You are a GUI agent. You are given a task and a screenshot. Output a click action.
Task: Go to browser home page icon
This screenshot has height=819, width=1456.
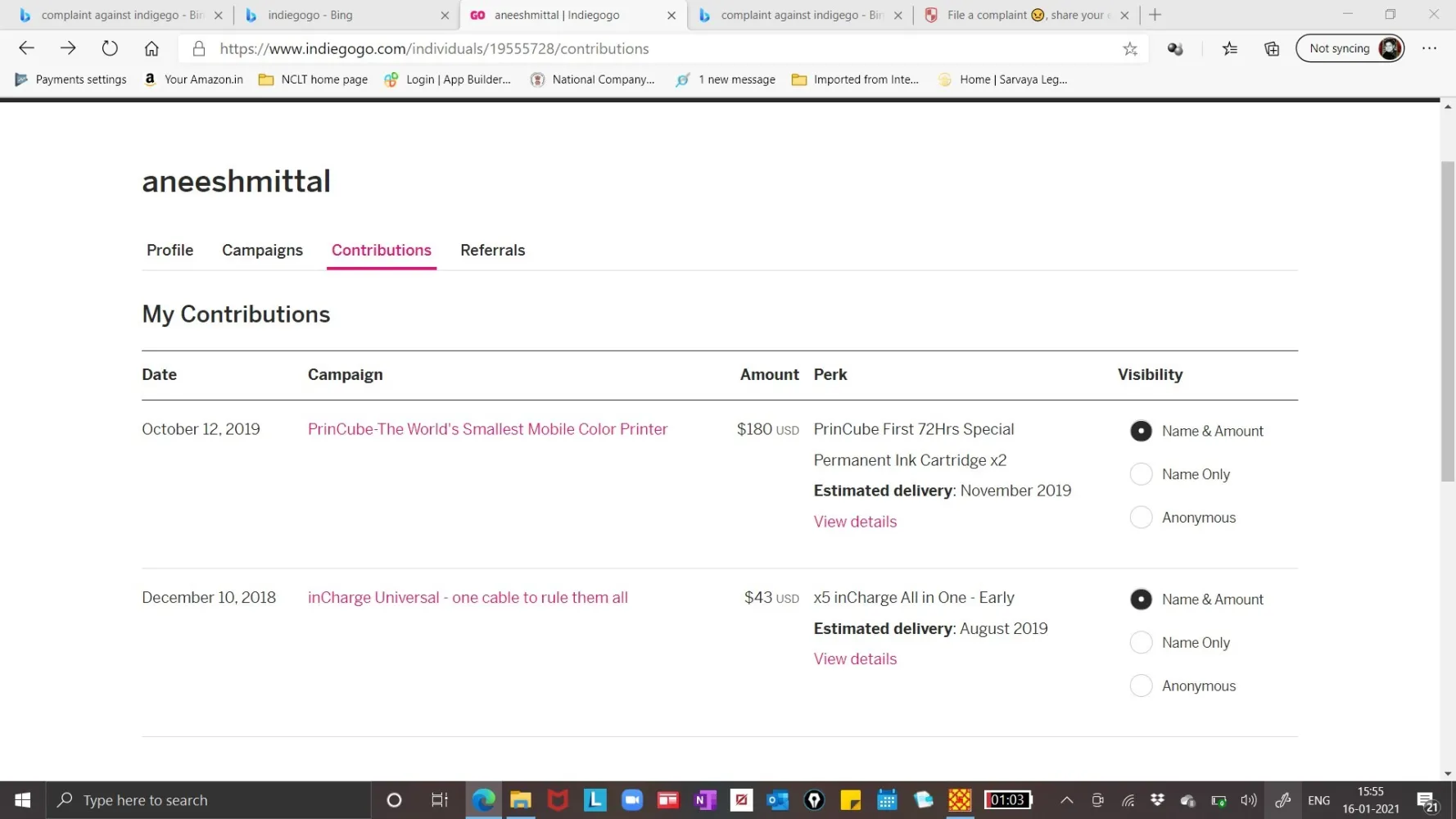point(151,48)
